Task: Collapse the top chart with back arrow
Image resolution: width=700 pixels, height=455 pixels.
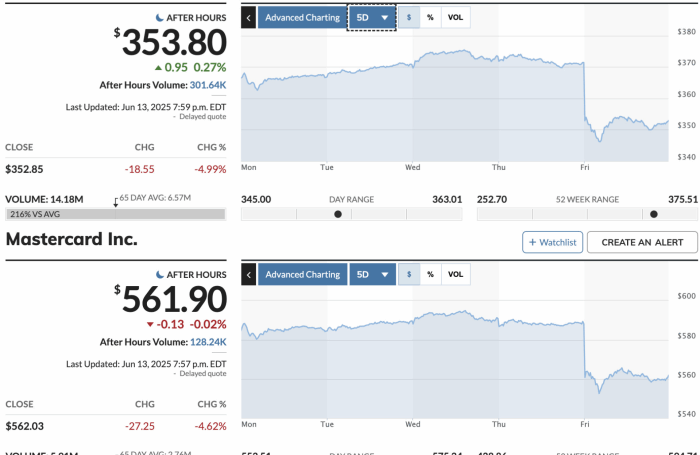Action: [x=249, y=18]
